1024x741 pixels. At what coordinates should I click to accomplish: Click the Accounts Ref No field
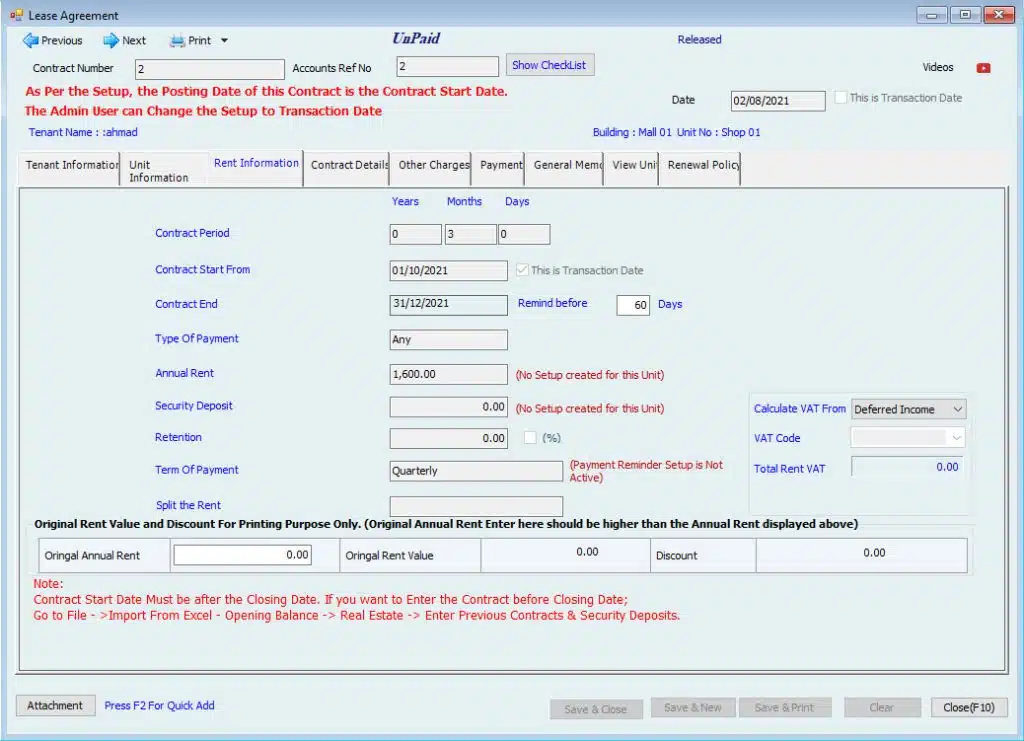[447, 66]
